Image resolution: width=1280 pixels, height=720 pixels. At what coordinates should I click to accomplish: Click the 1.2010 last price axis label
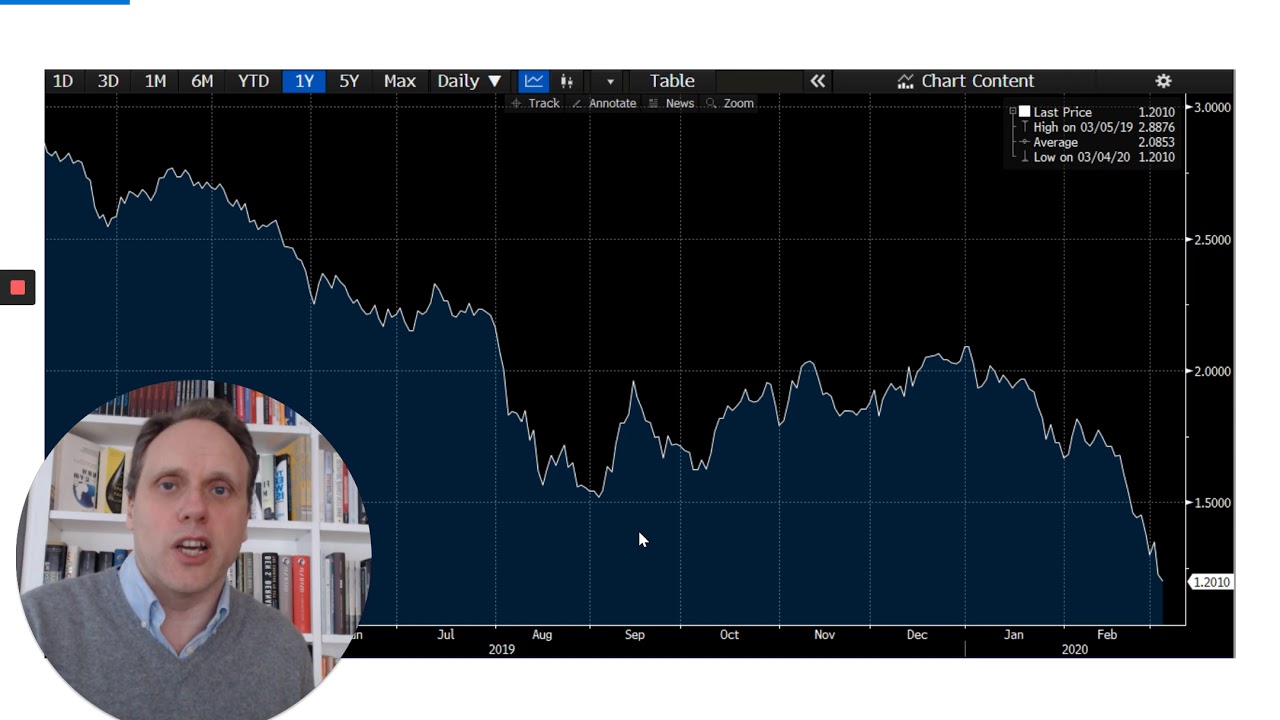pos(1211,582)
